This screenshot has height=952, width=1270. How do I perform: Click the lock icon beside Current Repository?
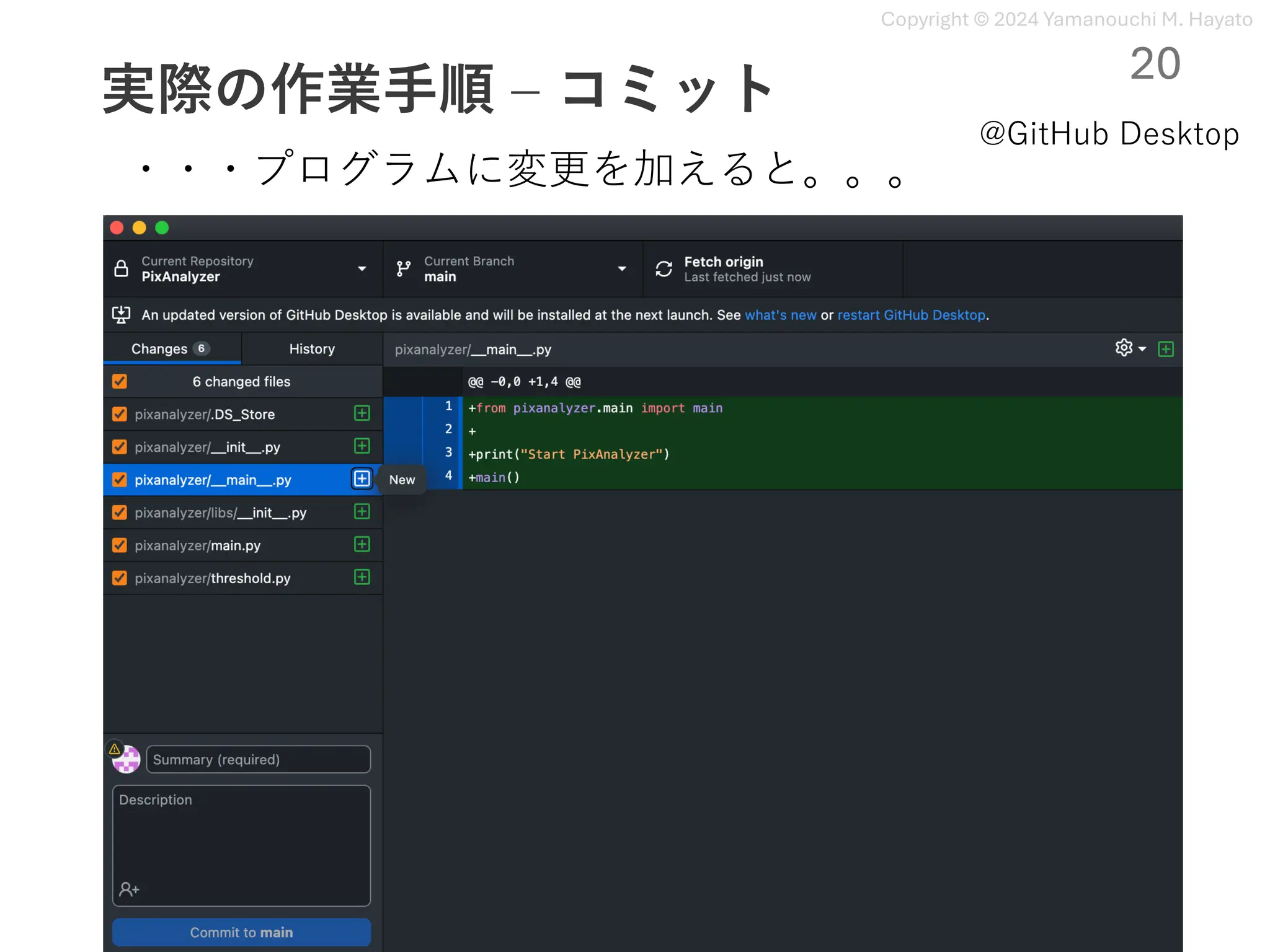[x=122, y=268]
